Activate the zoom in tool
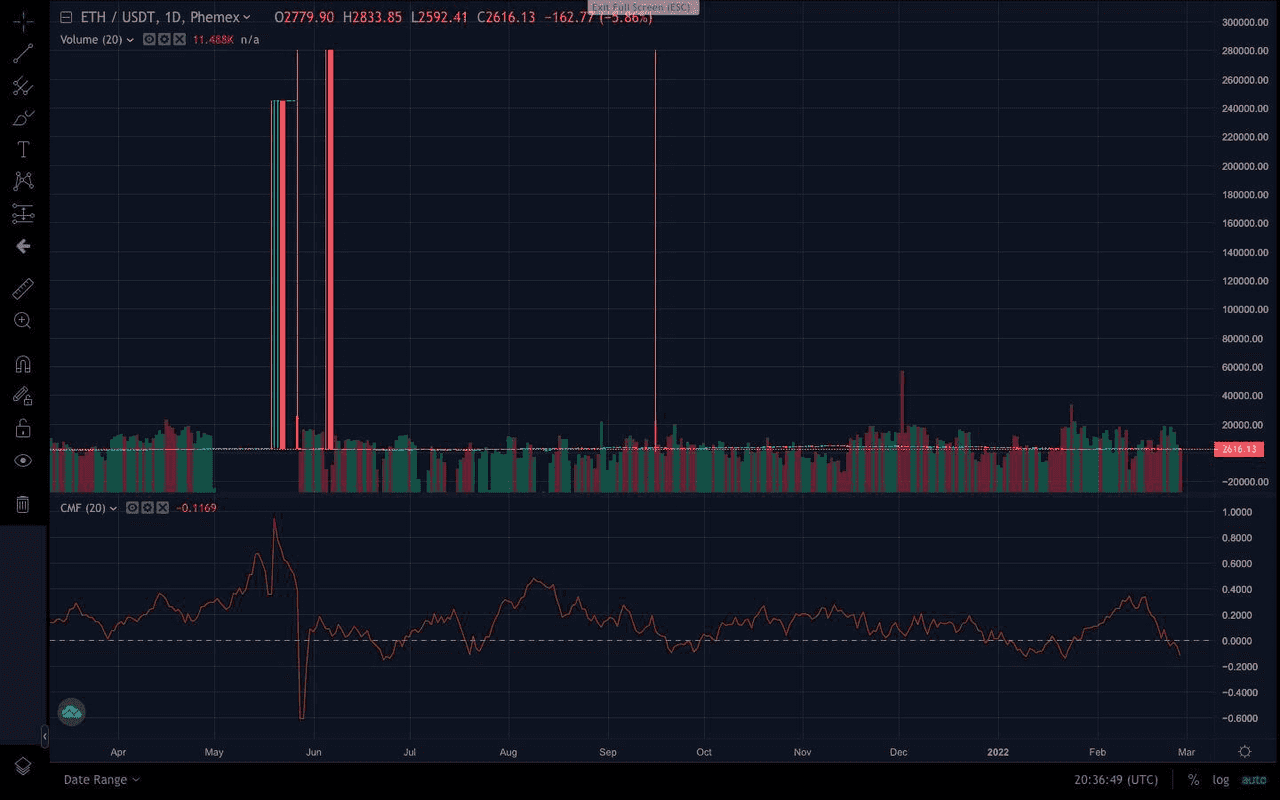This screenshot has width=1280, height=800. (x=22, y=321)
